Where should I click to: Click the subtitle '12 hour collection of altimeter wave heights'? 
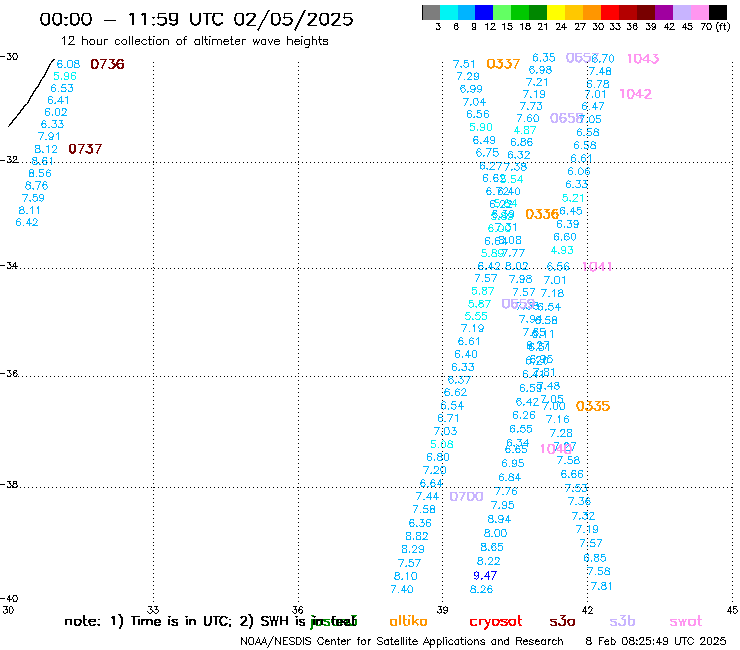(x=194, y=41)
